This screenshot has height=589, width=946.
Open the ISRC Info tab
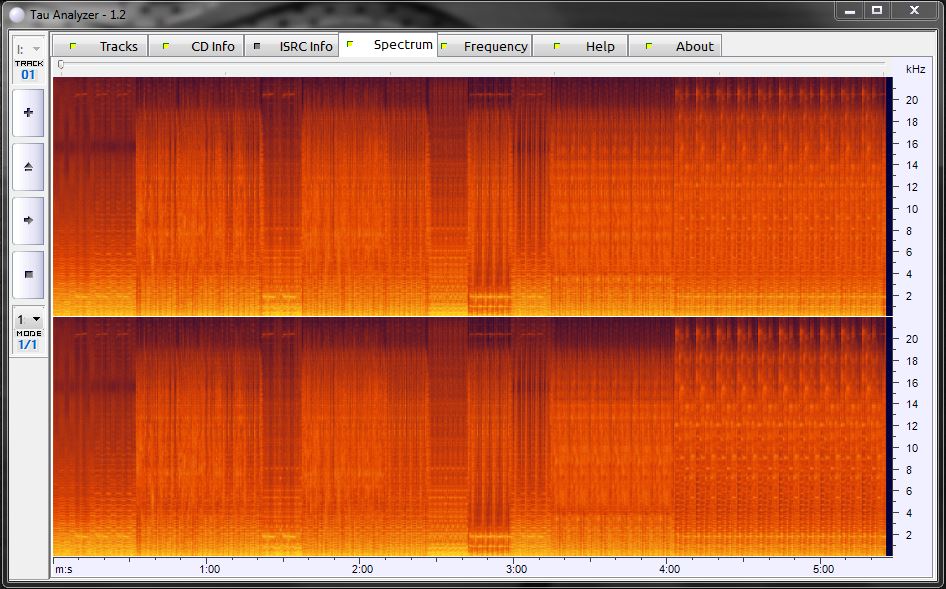291,46
